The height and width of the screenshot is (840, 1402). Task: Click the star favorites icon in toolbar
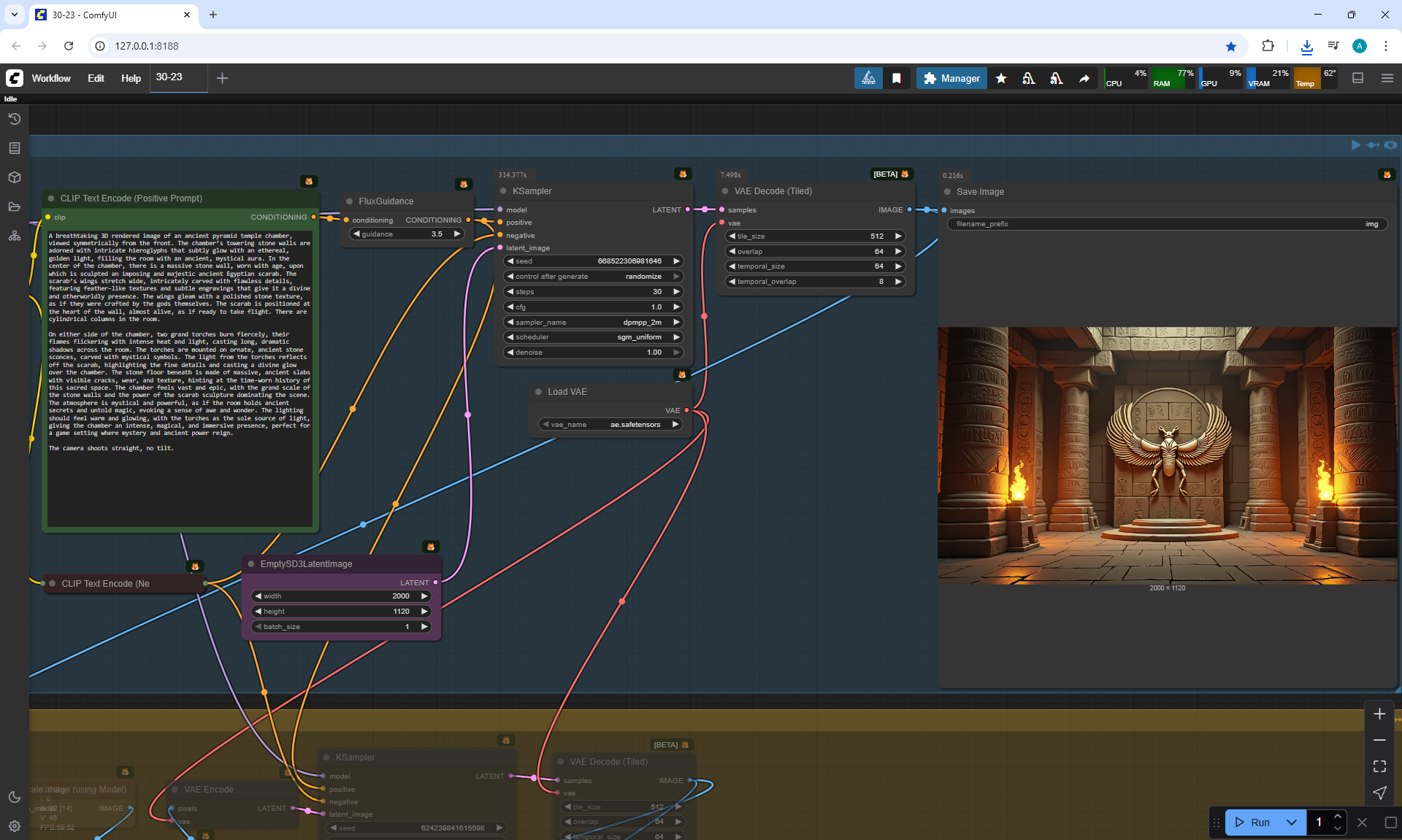1001,78
